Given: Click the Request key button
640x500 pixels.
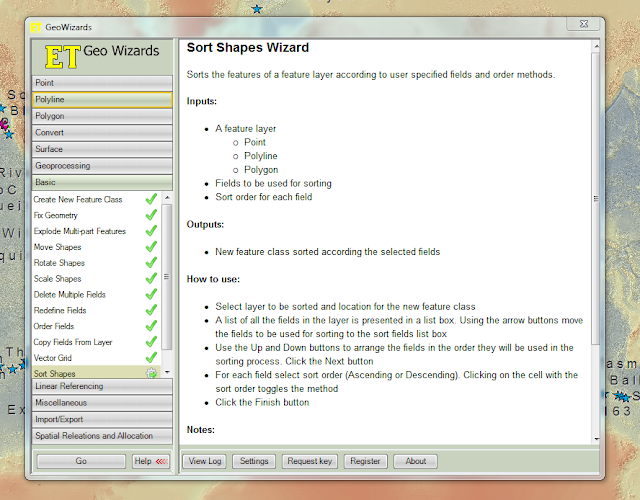Looking at the screenshot, I should [309, 461].
